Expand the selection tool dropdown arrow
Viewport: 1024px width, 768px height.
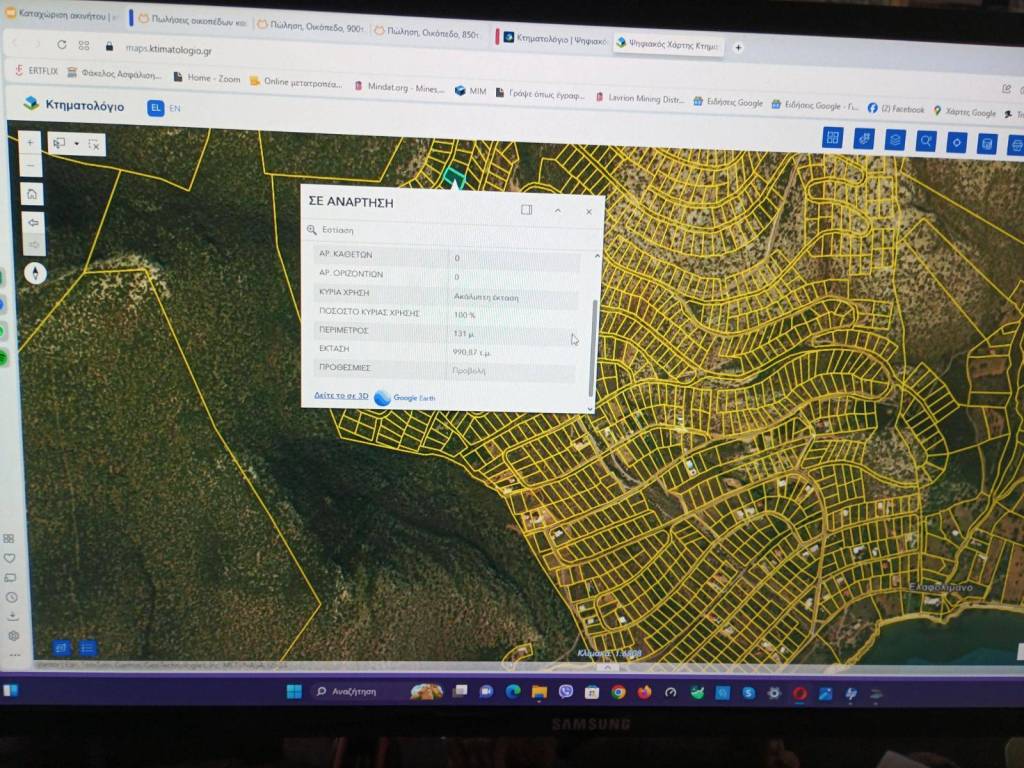(x=76, y=144)
